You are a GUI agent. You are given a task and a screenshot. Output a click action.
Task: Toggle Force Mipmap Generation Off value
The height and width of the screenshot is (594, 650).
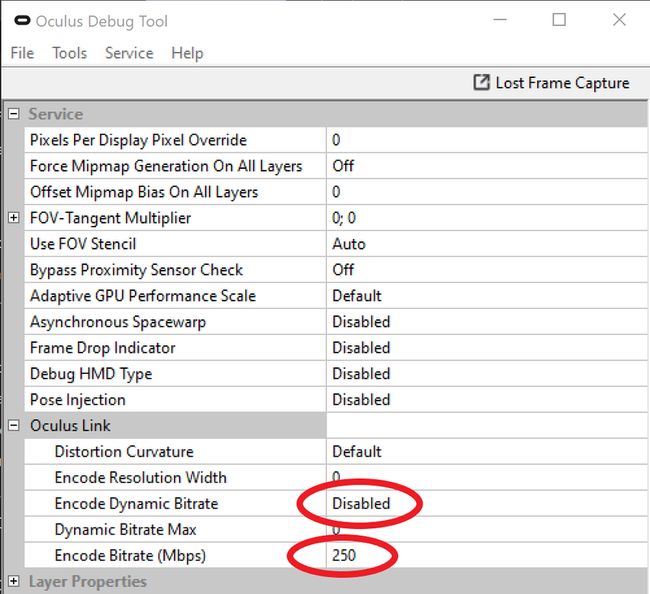tap(343, 166)
